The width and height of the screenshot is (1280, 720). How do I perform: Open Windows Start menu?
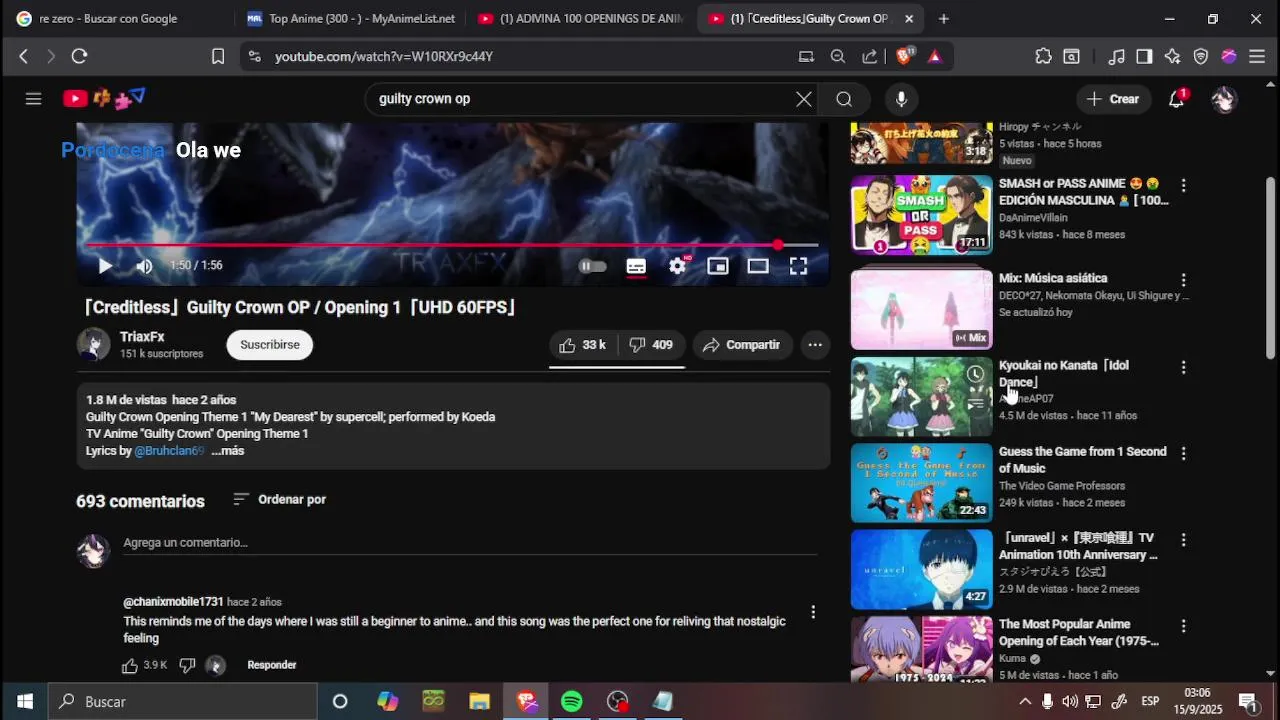[24, 702]
